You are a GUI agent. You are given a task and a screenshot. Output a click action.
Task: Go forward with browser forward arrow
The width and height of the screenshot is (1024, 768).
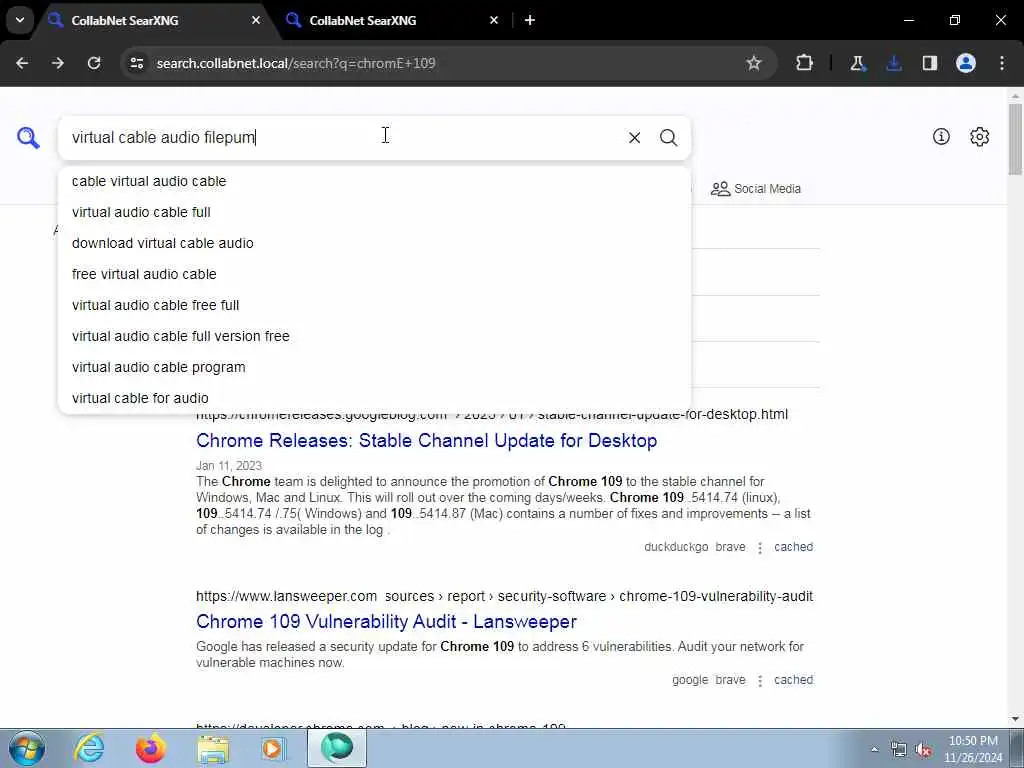[x=58, y=63]
